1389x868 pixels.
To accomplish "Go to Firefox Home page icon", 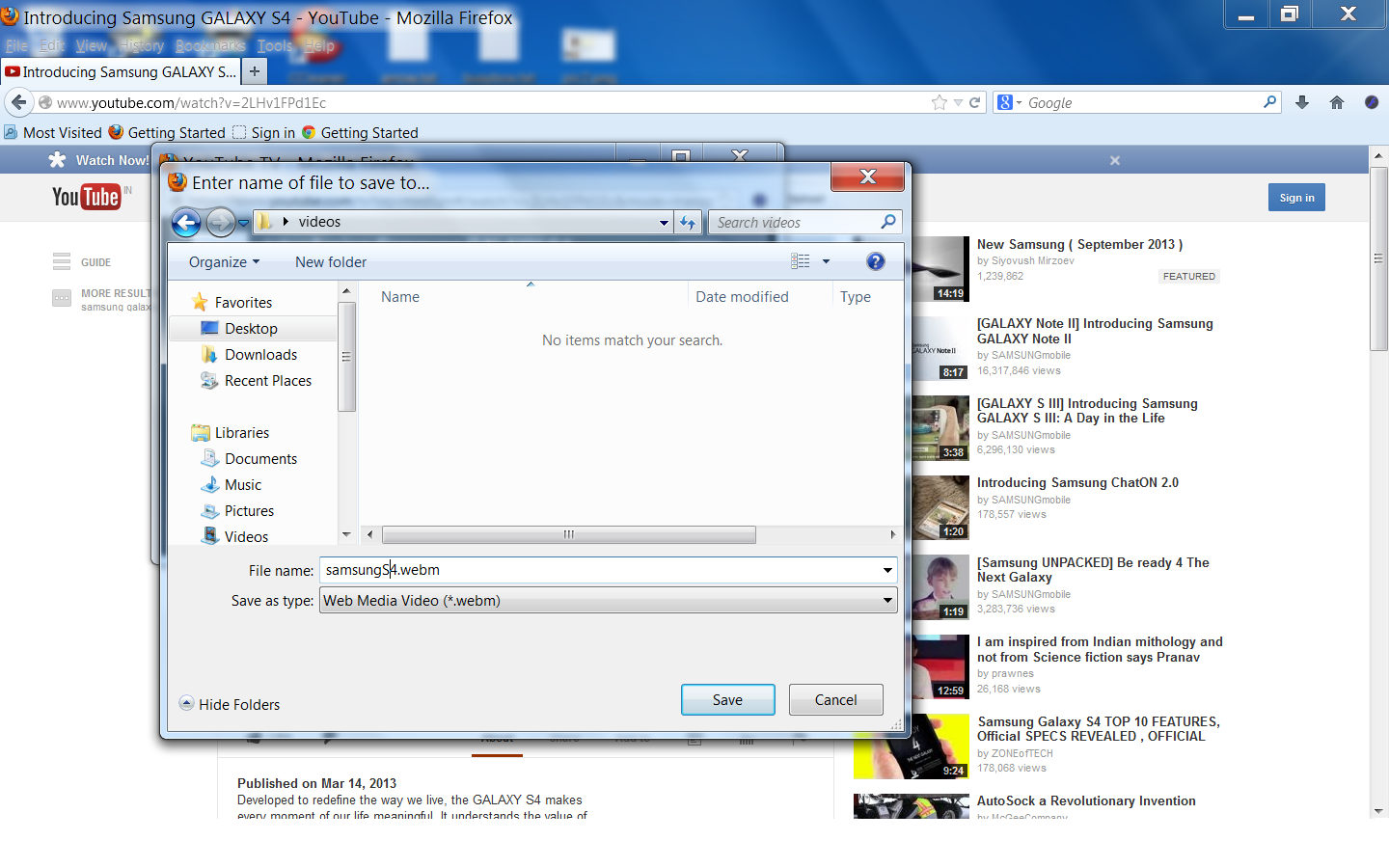I will coord(1337,102).
